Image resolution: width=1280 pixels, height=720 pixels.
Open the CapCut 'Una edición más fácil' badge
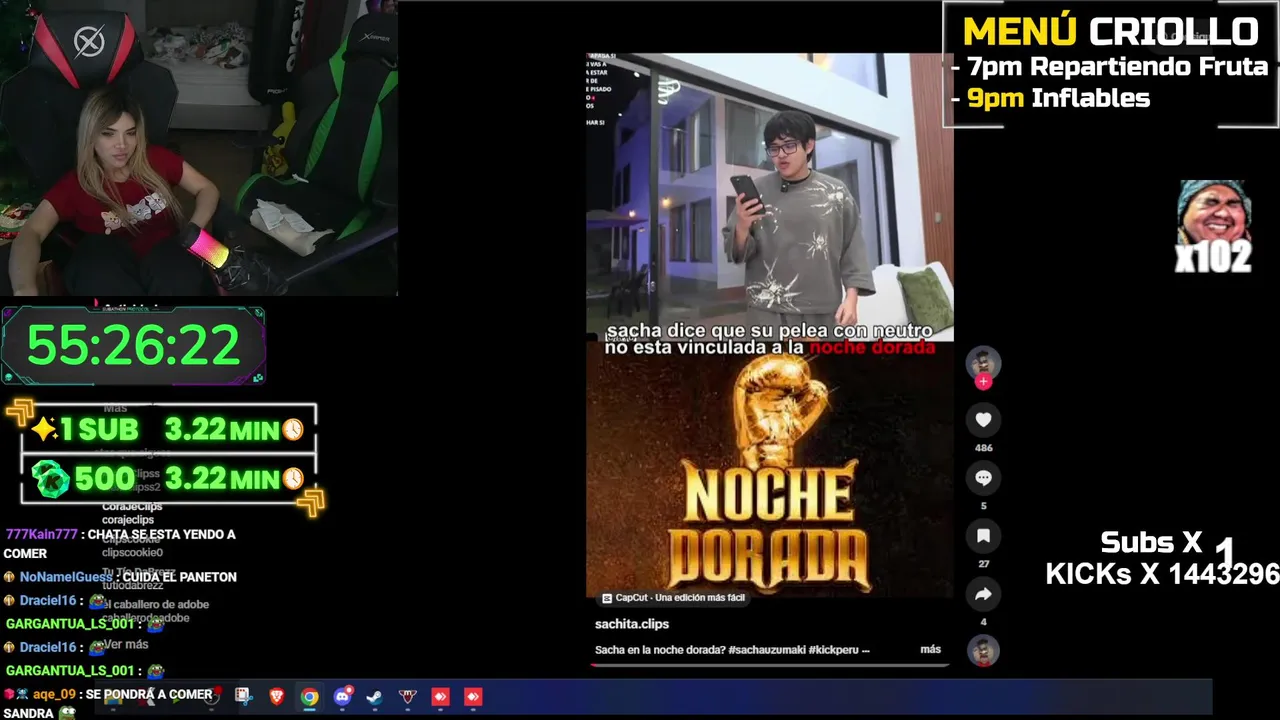click(674, 598)
